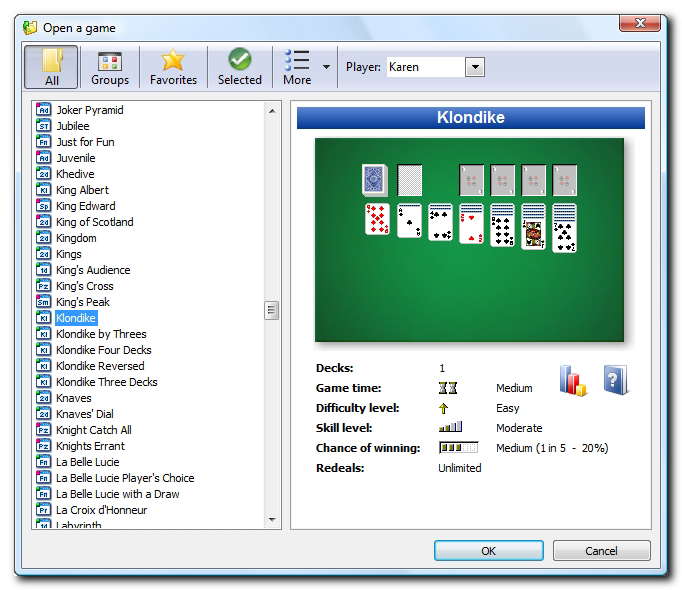
Task: Show all games with the All button
Action: (51, 67)
